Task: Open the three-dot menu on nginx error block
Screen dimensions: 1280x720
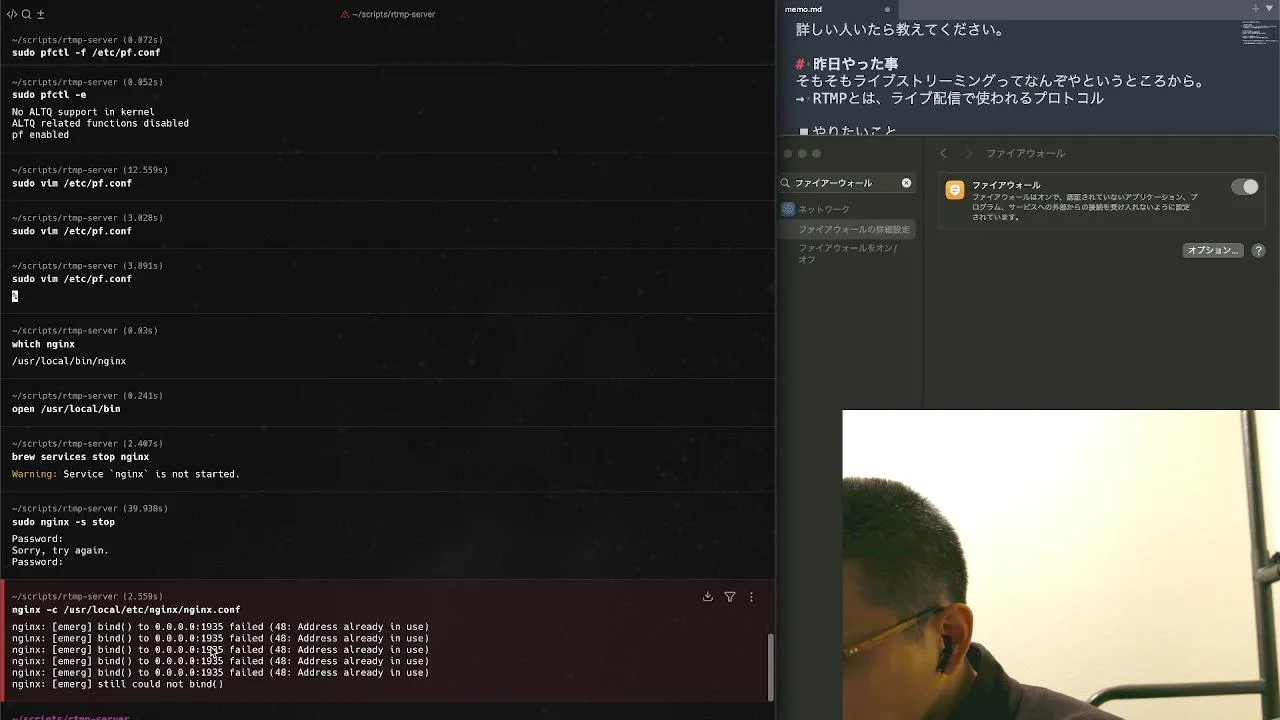Action: pyautogui.click(x=751, y=597)
